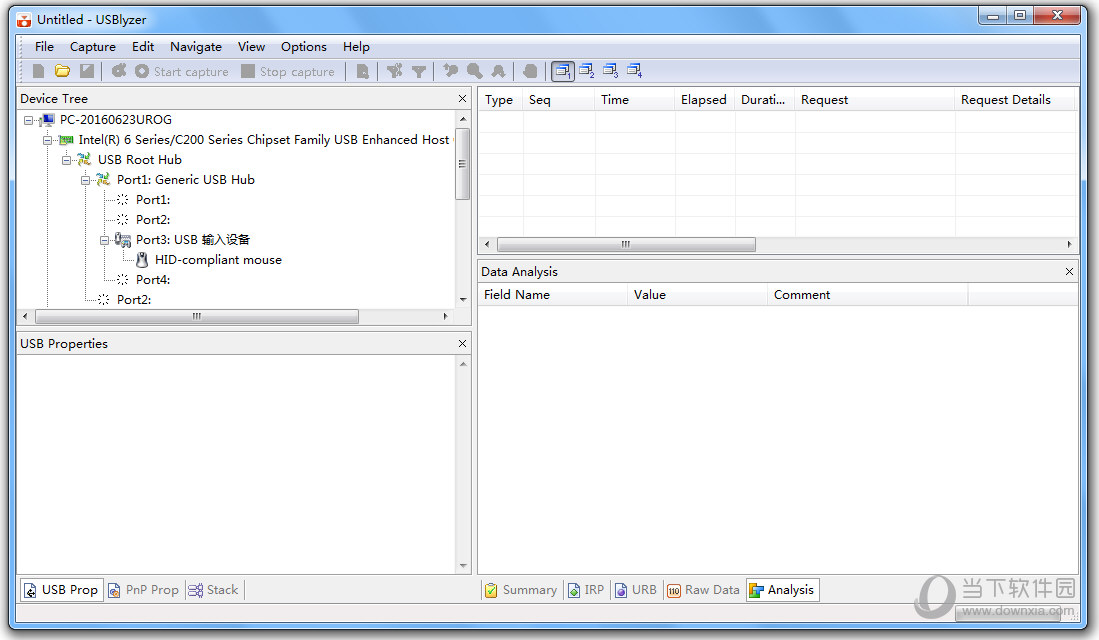
Task: Click the HID-compliant mouse icon
Action: pos(142,260)
